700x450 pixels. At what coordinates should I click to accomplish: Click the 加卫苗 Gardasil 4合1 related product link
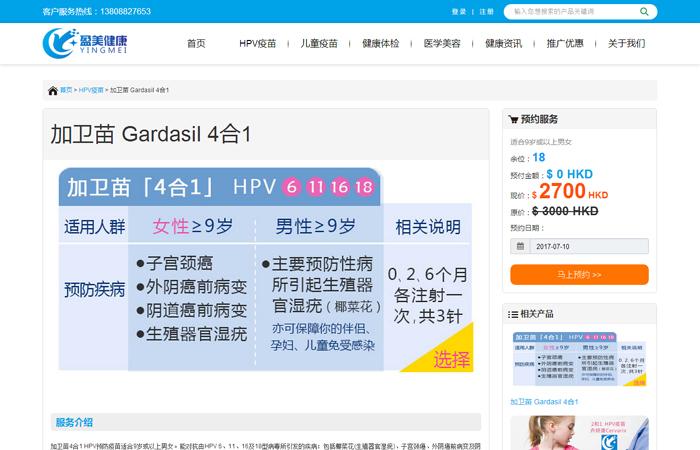coord(544,402)
